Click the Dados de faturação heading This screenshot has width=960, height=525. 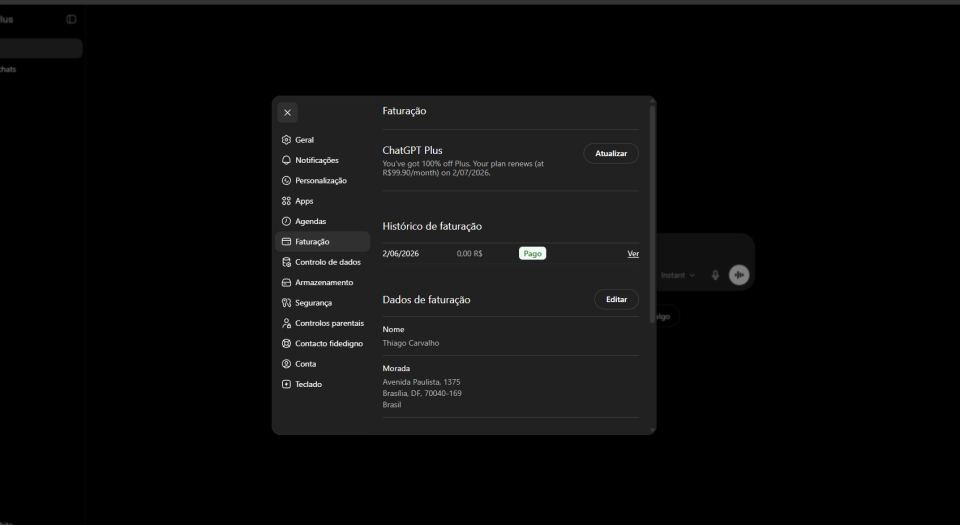click(426, 300)
